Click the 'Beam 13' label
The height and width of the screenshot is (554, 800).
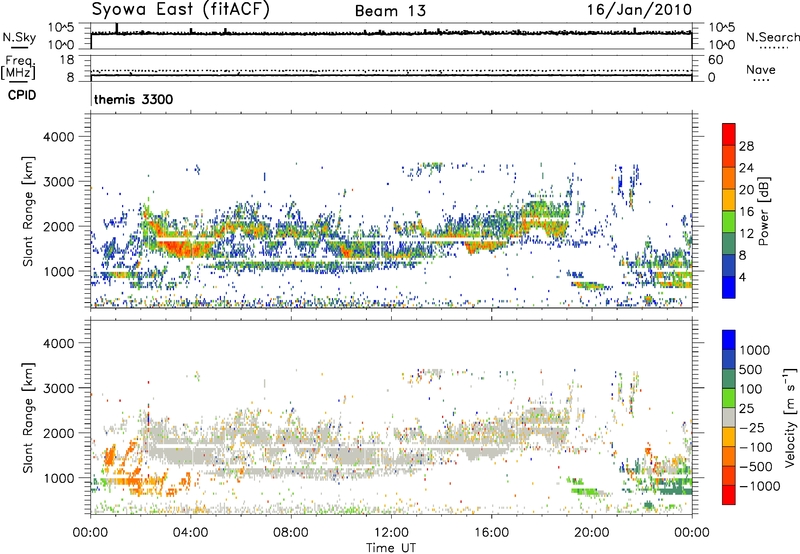[390, 11]
